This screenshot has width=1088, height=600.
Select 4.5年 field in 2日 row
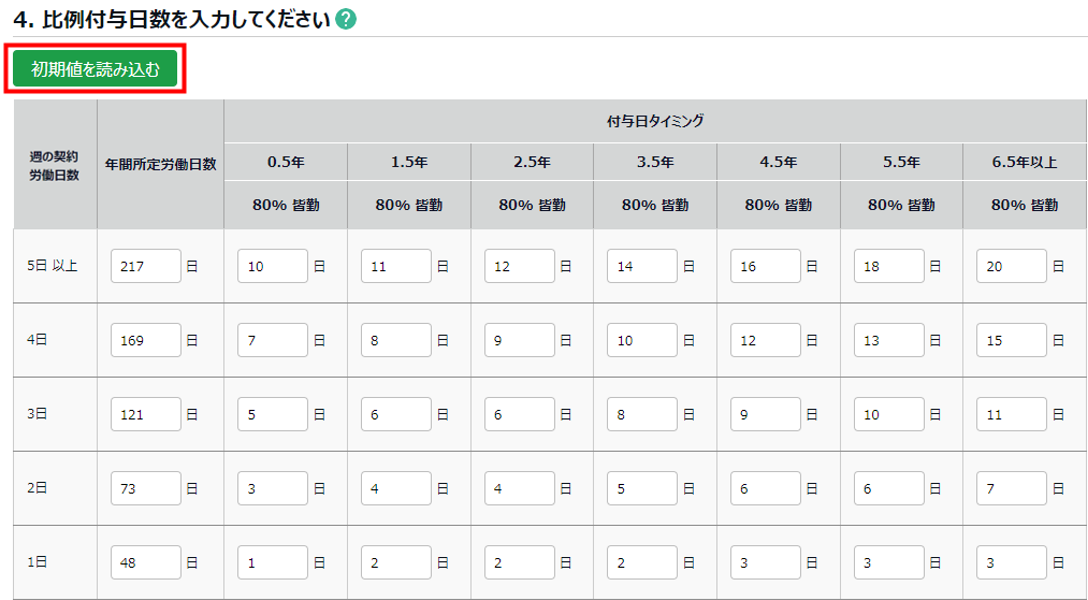766,488
